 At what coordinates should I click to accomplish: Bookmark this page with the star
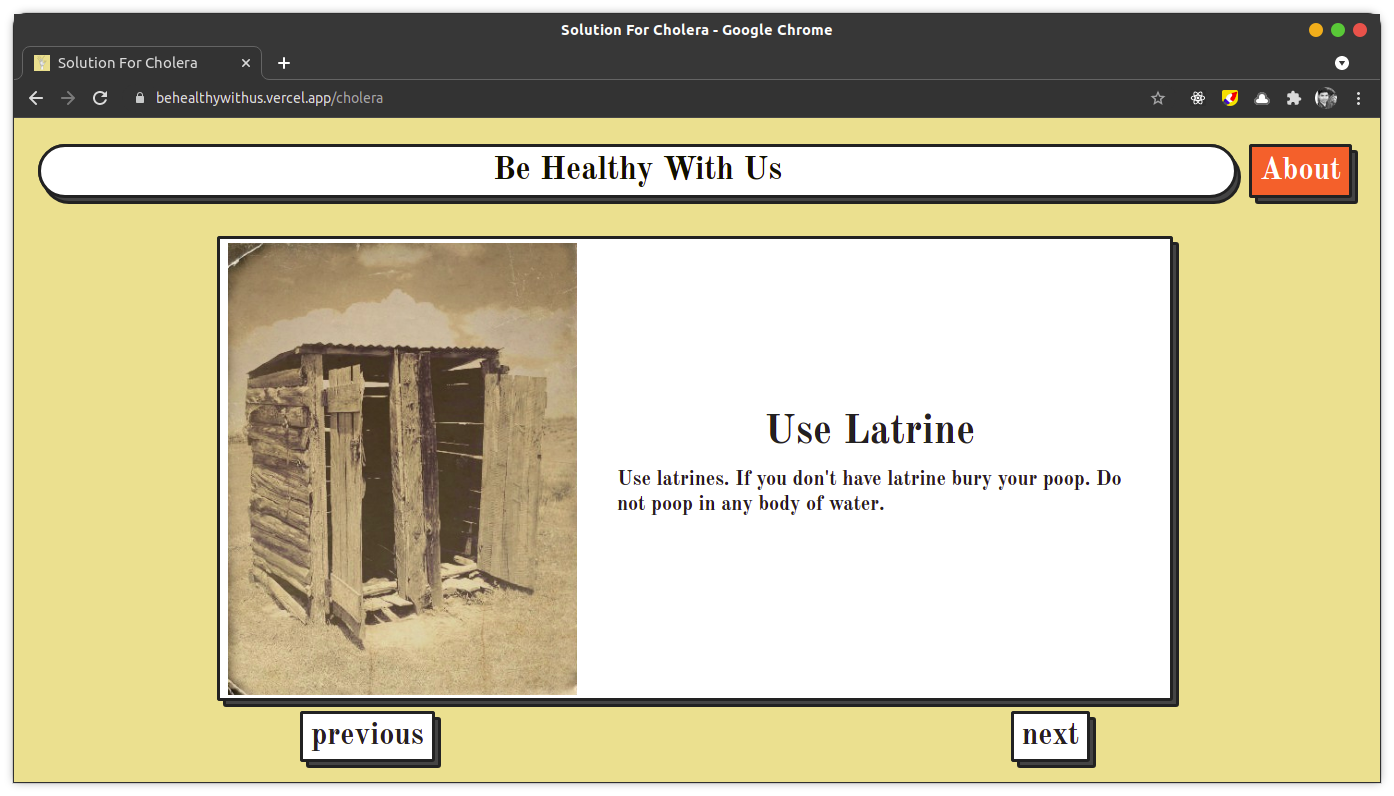pos(1158,98)
